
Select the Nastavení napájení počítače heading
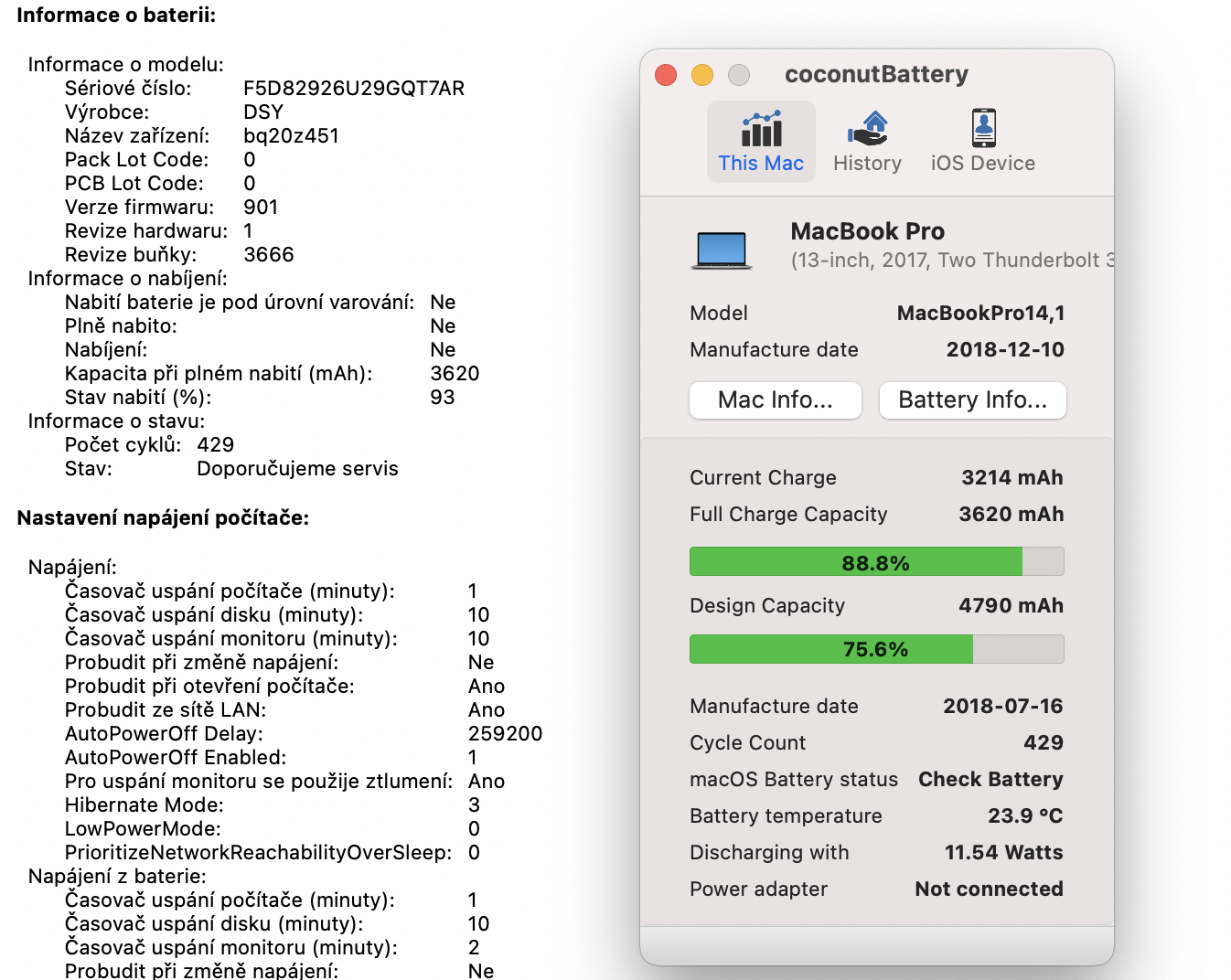(164, 517)
